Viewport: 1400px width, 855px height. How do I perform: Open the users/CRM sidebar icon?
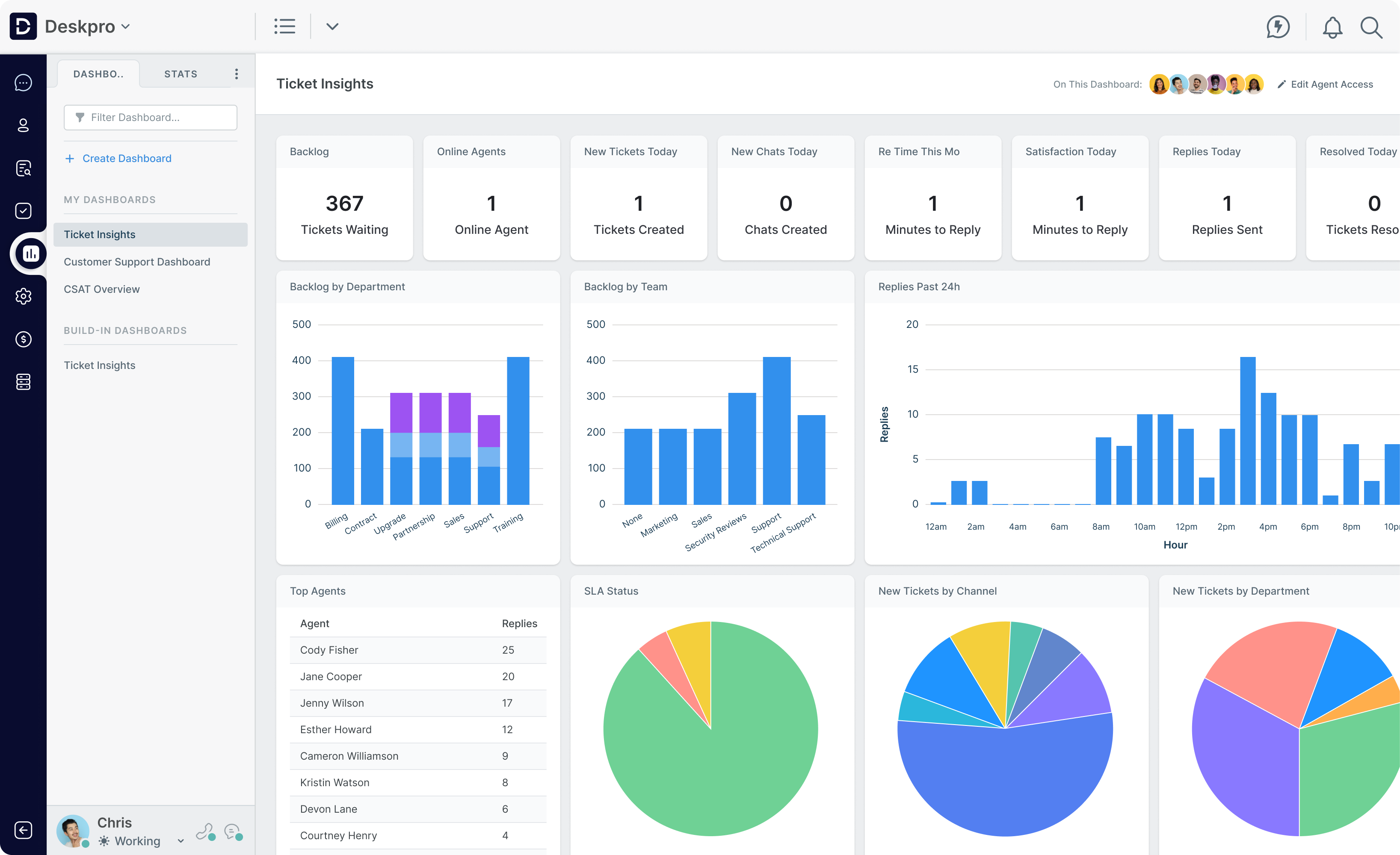pos(23,125)
